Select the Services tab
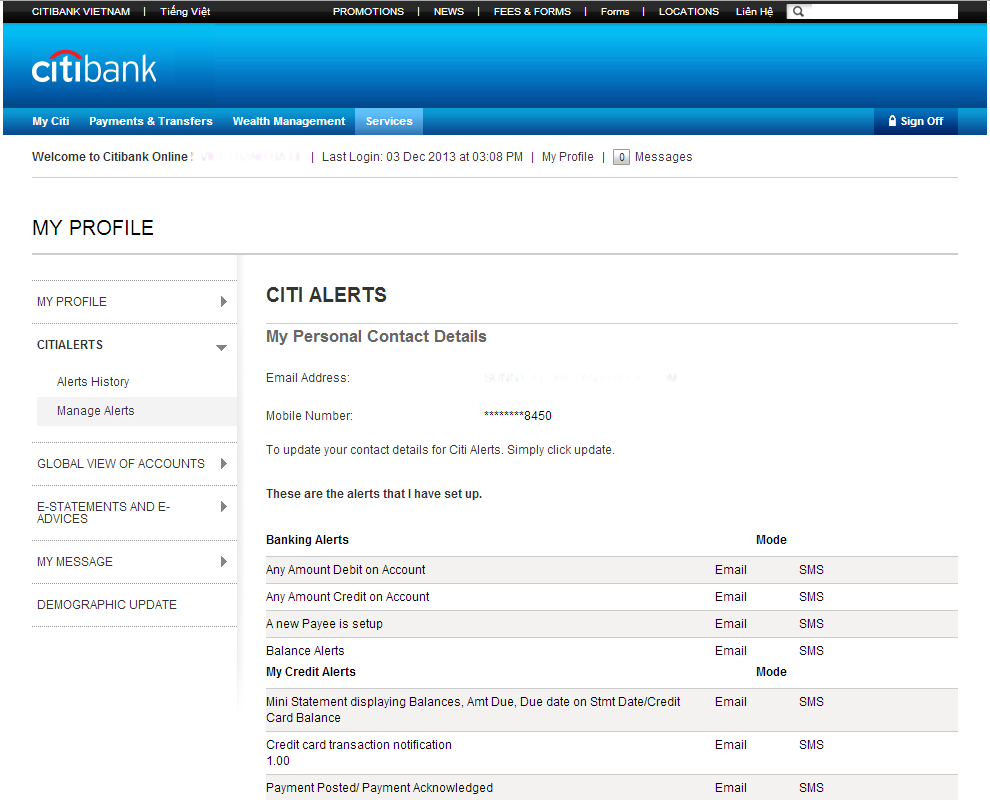The image size is (990, 800). (389, 121)
